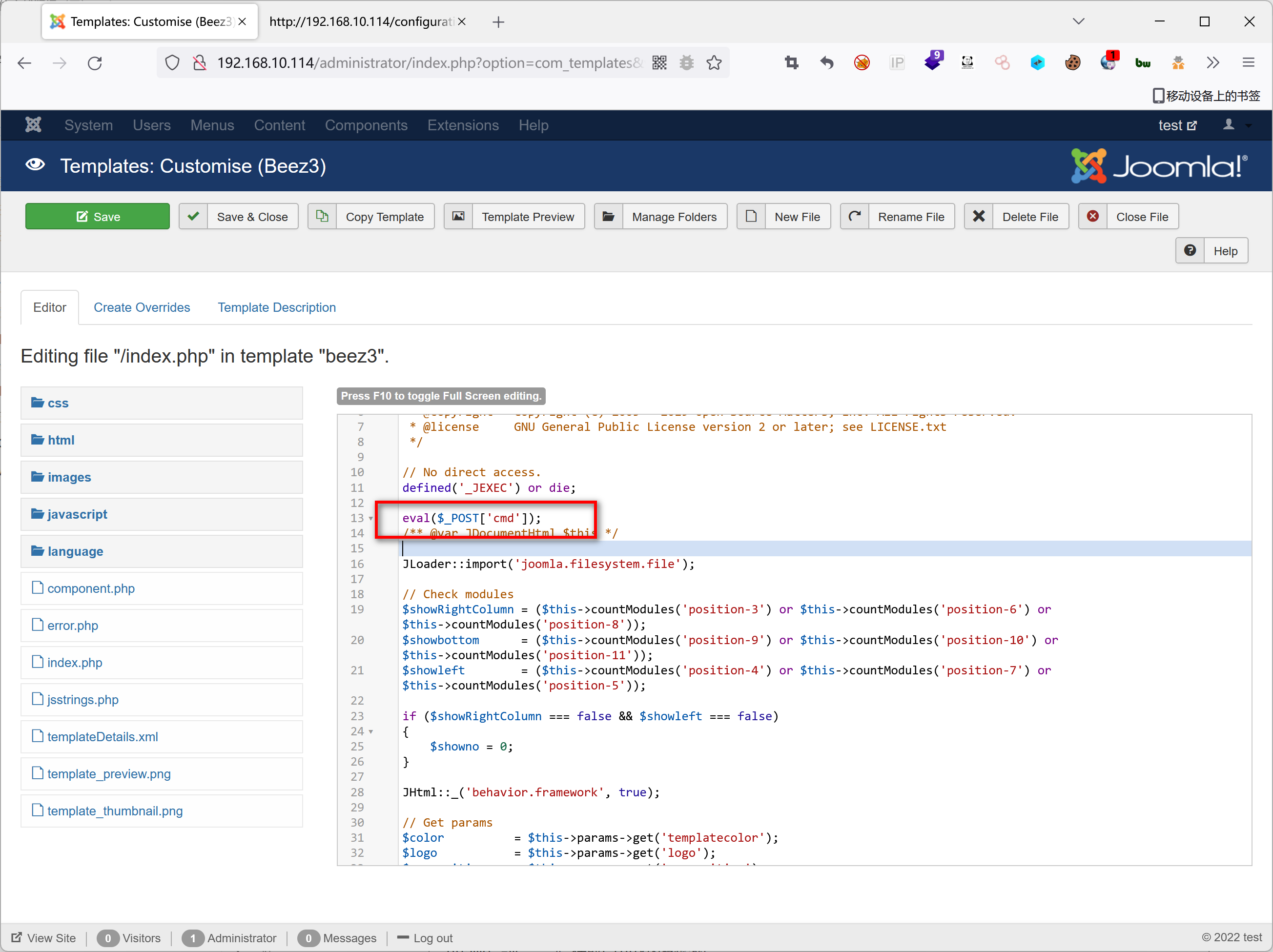Image resolution: width=1273 pixels, height=952 pixels.
Task: Click the Joomla logo icon in admin menu
Action: 33,125
